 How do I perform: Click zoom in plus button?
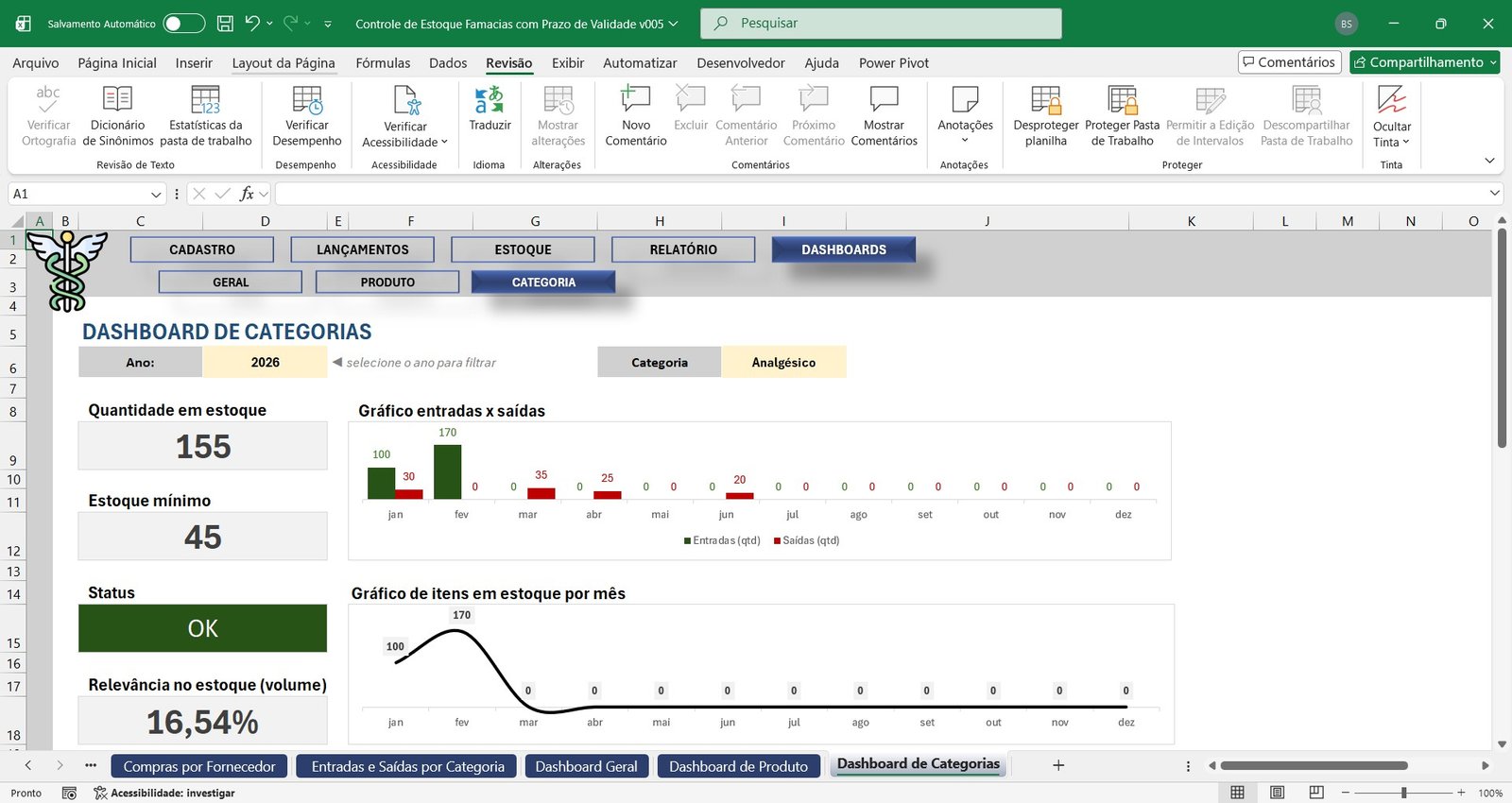(1461, 793)
